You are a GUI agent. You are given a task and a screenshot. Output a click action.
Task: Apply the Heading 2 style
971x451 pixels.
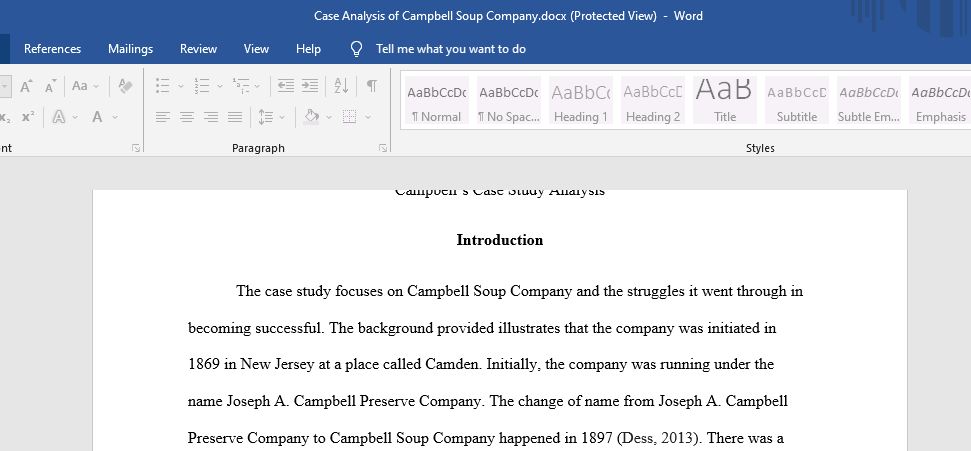[x=653, y=100]
